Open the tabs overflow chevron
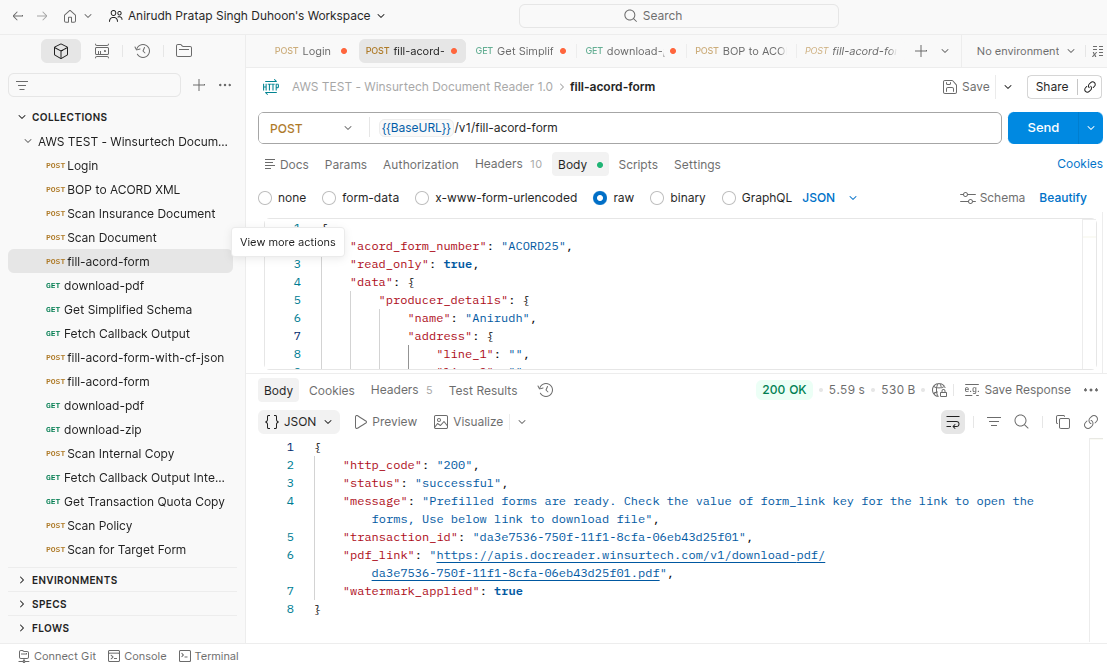This screenshot has height=666, width=1107. pos(945,51)
